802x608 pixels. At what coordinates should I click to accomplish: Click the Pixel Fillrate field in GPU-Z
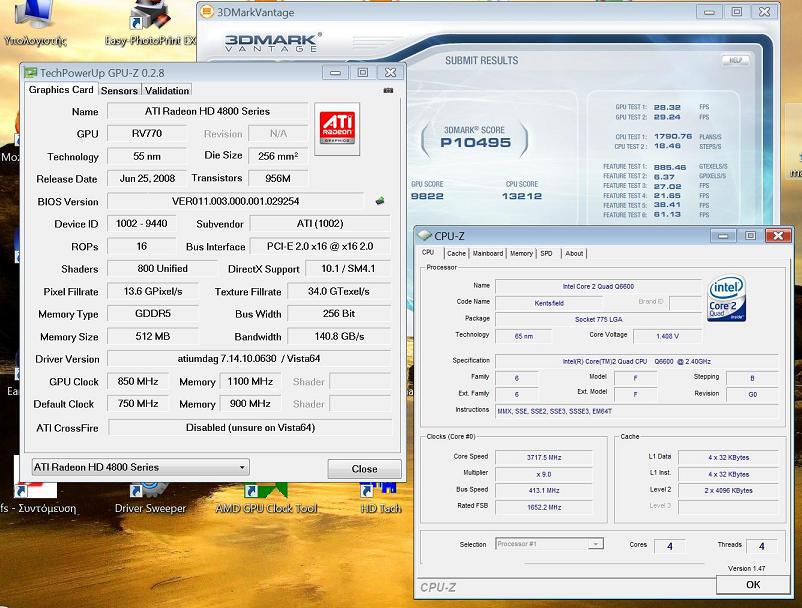pos(152,291)
